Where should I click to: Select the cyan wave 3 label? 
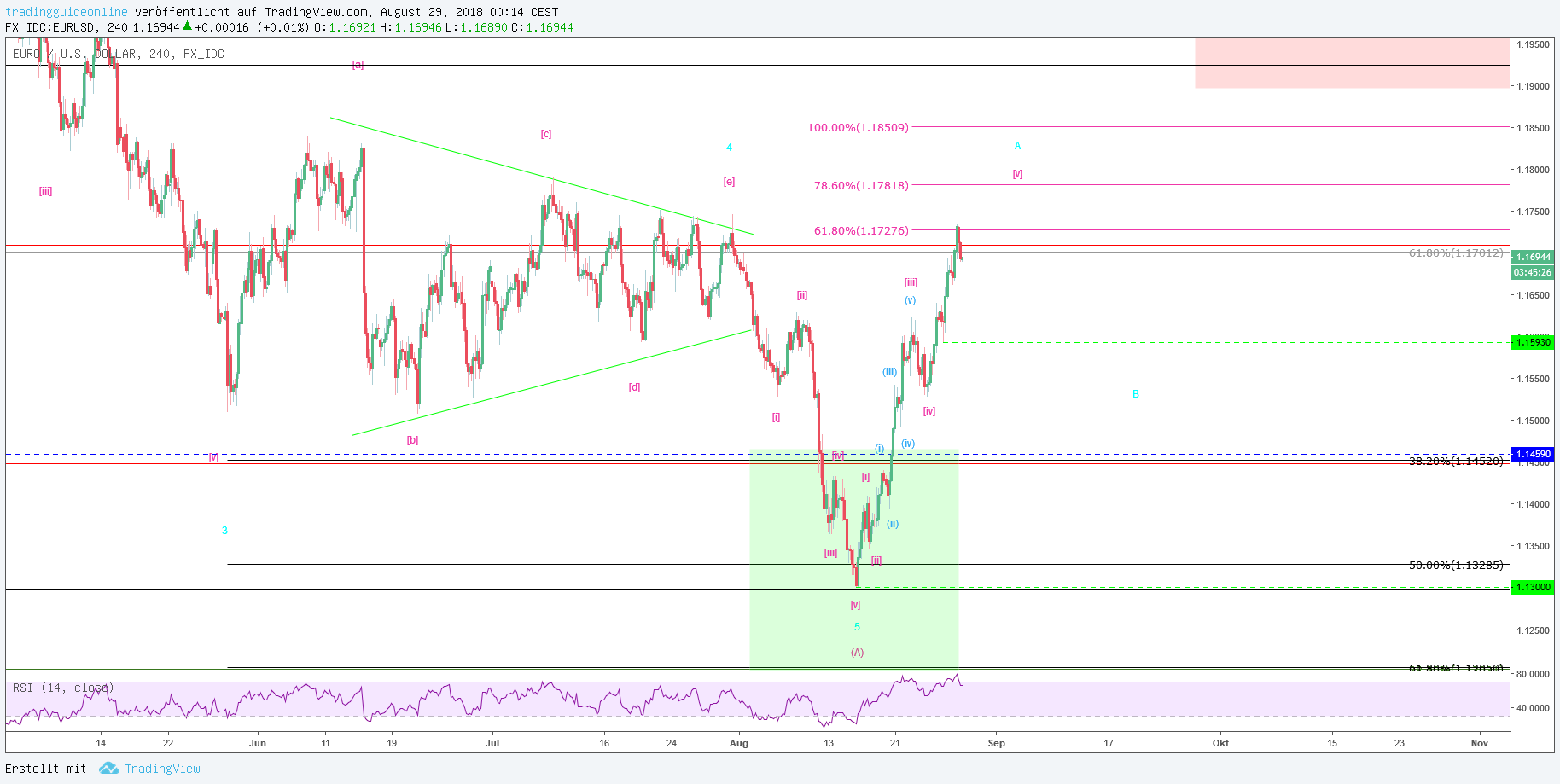pyautogui.click(x=224, y=531)
